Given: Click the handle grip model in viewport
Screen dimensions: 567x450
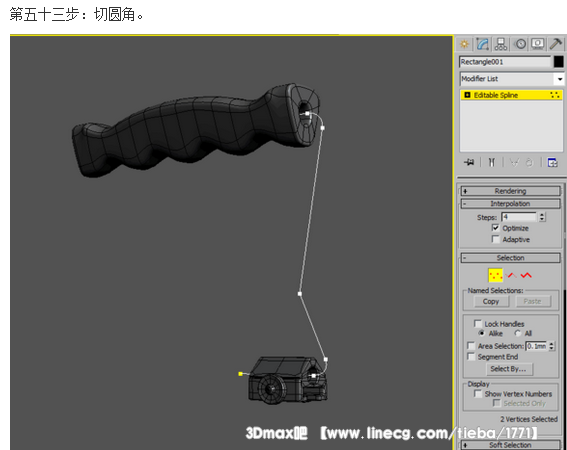Looking at the screenshot, I should pyautogui.click(x=195, y=130).
